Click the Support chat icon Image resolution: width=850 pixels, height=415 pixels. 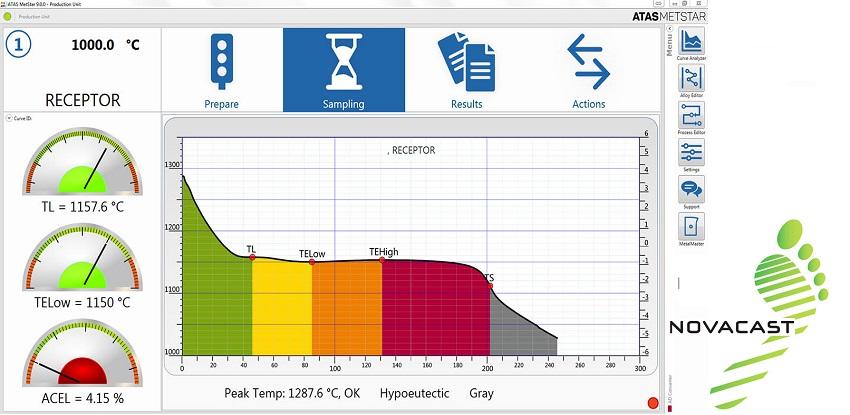(691, 189)
